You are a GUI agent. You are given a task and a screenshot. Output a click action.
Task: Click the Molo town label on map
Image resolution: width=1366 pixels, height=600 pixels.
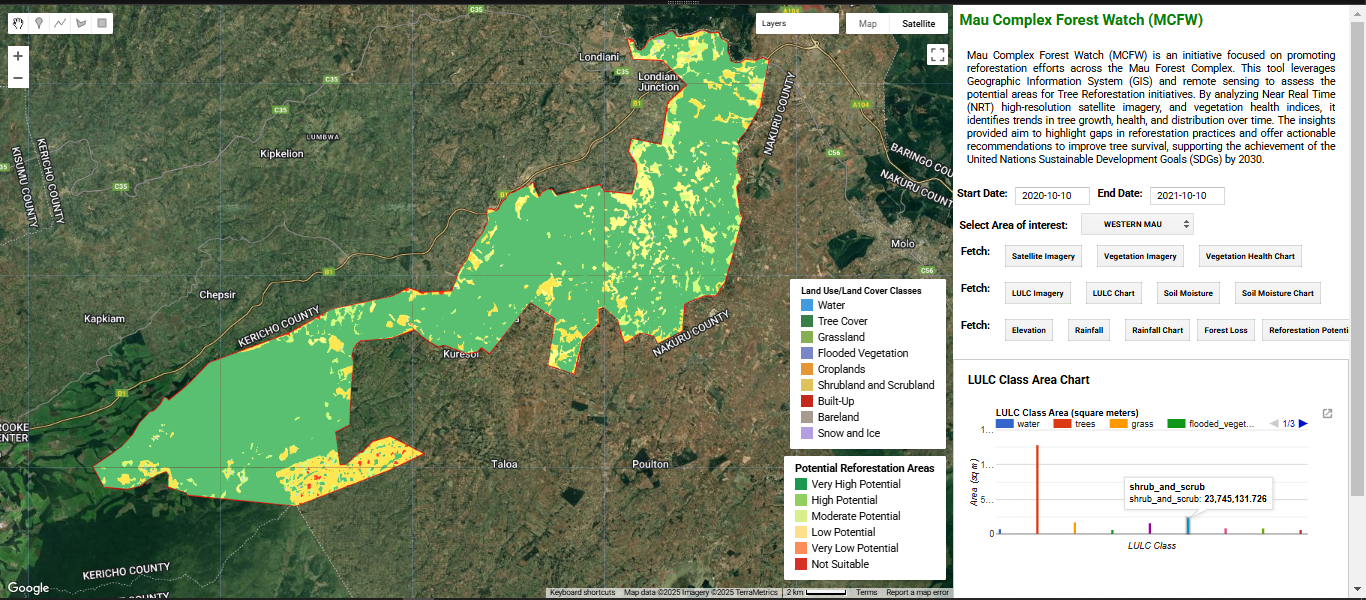[903, 243]
